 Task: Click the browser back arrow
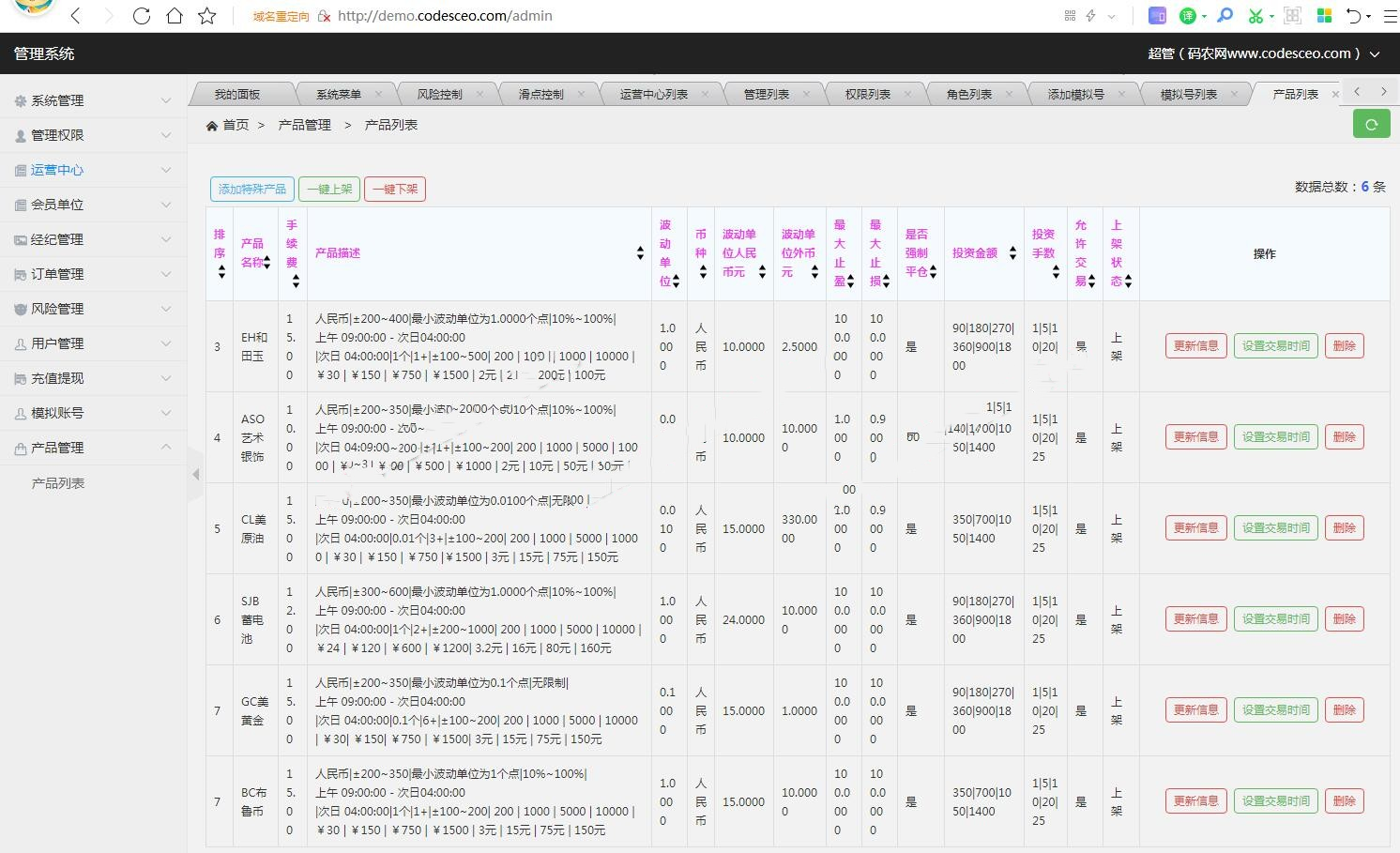[76, 16]
